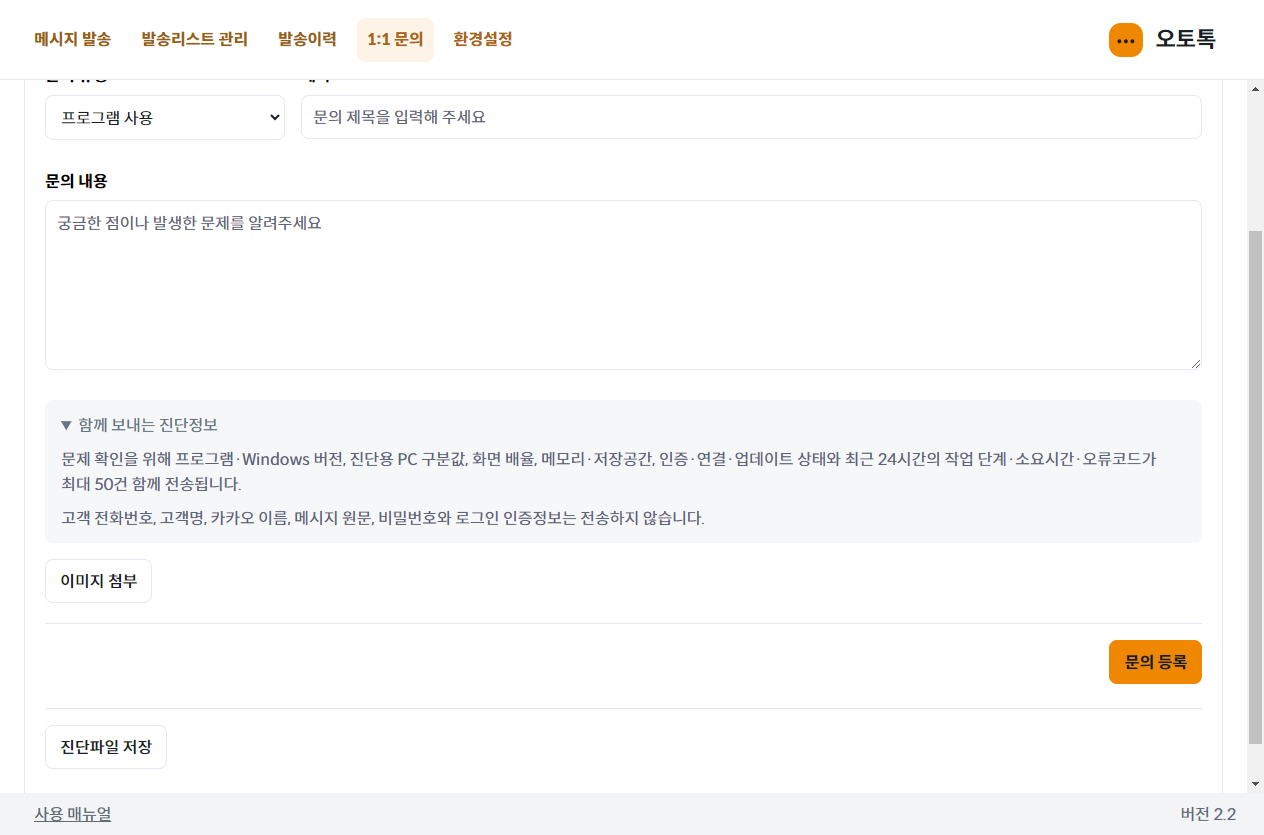Click the scrollbar up arrow
This screenshot has width=1264, height=835.
[x=1255, y=89]
